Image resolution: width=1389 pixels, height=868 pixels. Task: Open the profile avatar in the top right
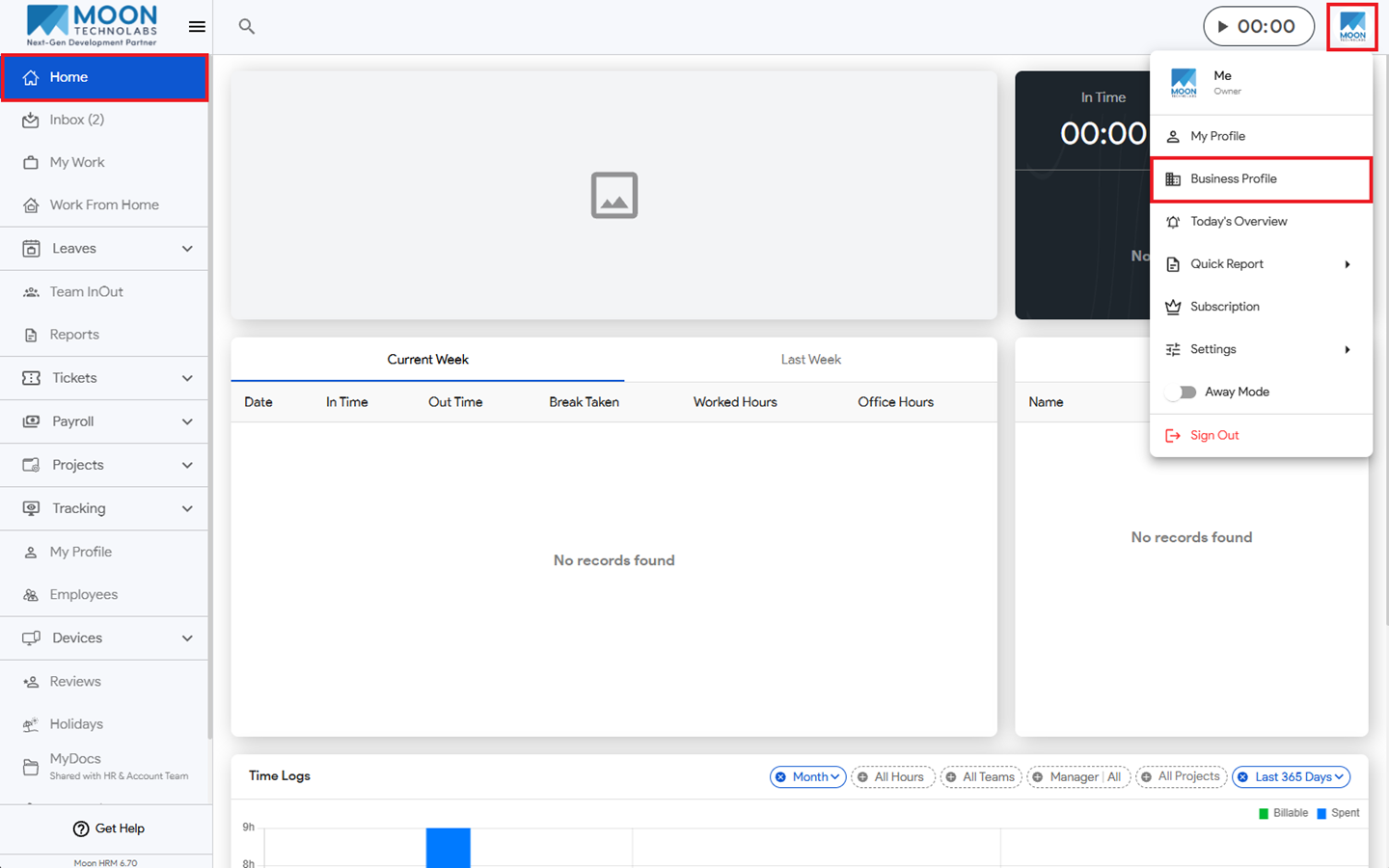[1352, 27]
